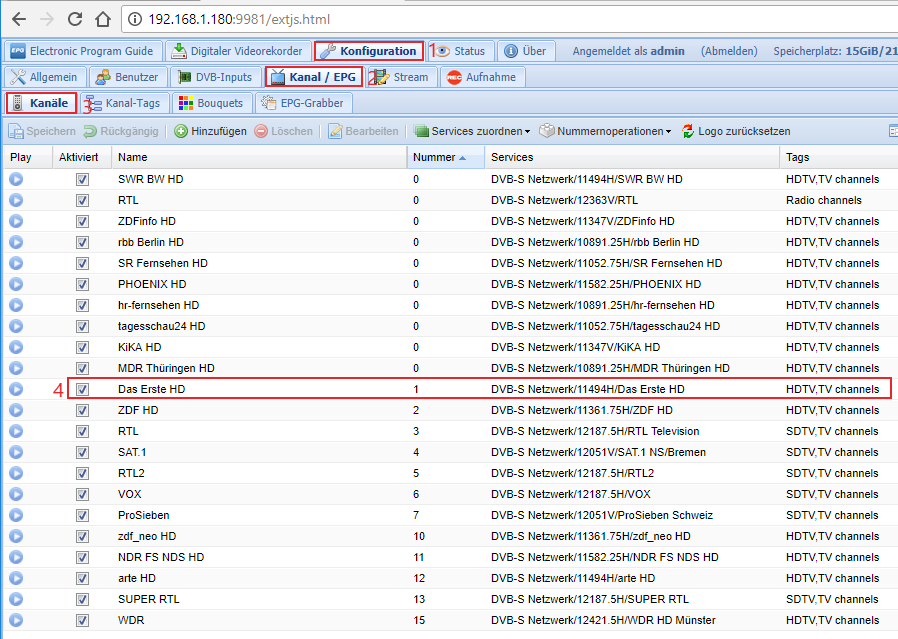Go to browser home page
Image resolution: width=898 pixels, height=639 pixels.
pyautogui.click(x=103, y=19)
